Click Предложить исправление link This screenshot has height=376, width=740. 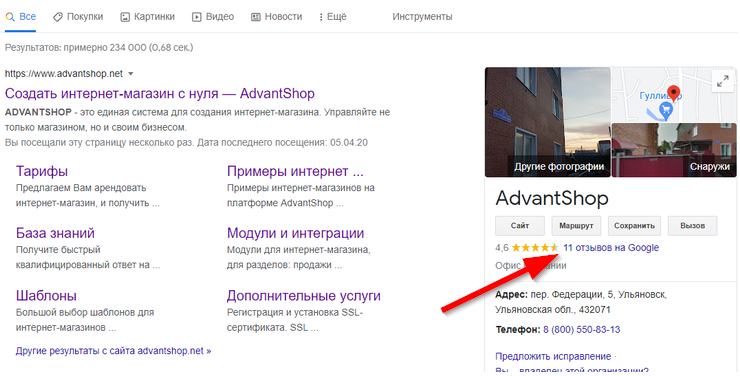pyautogui.click(x=553, y=356)
